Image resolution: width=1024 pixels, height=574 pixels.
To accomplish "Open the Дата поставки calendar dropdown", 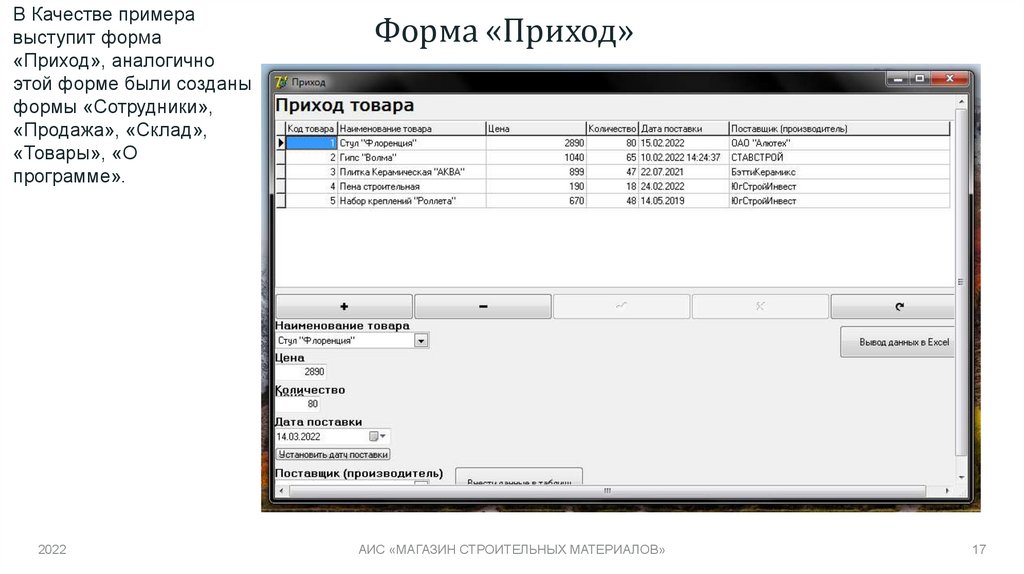I will pos(377,436).
